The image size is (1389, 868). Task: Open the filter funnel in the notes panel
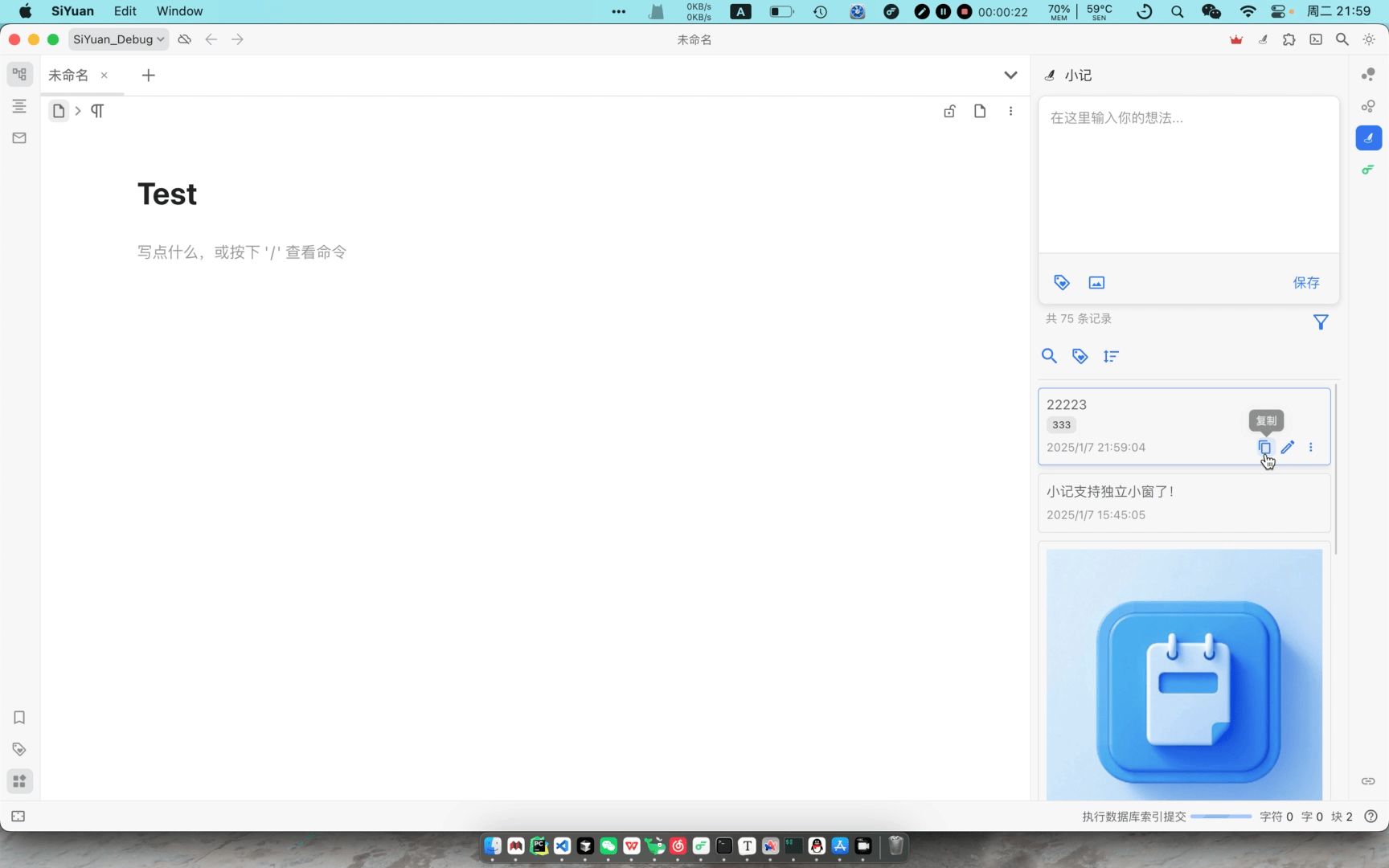(1320, 322)
